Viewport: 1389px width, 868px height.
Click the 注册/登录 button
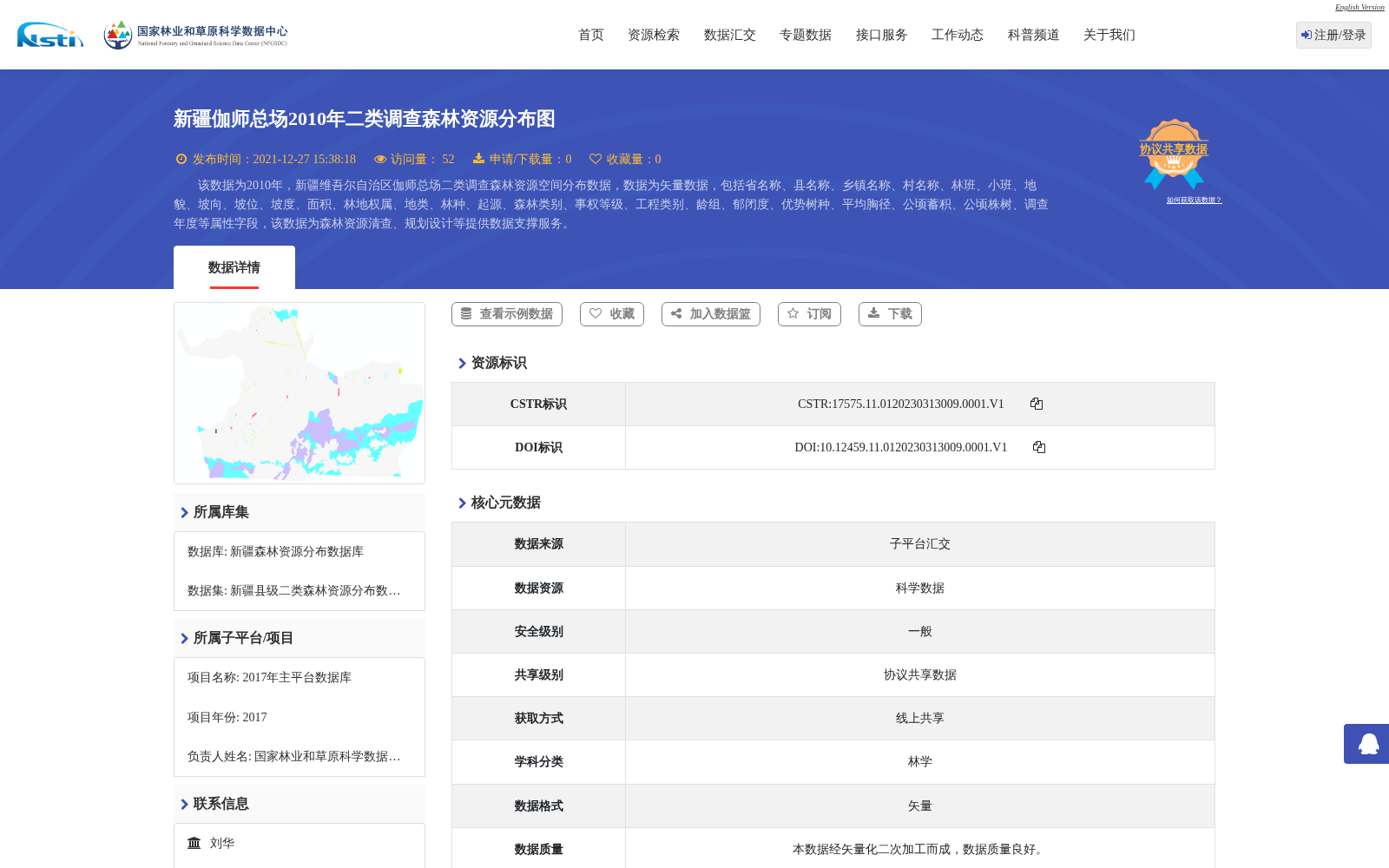[1333, 35]
